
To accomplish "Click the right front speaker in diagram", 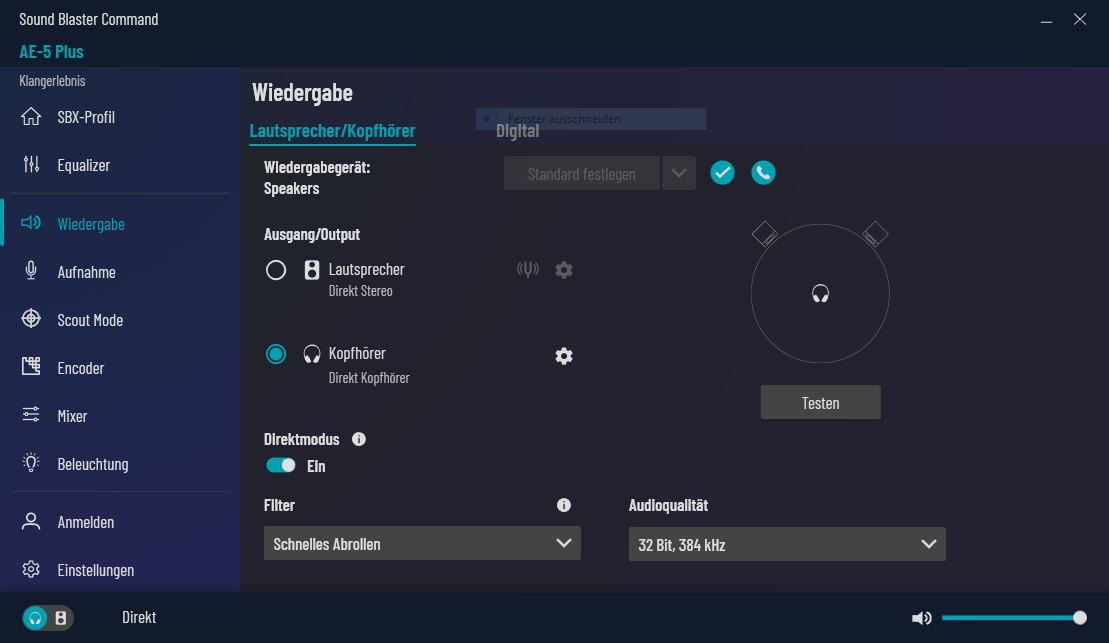I will [x=875, y=234].
